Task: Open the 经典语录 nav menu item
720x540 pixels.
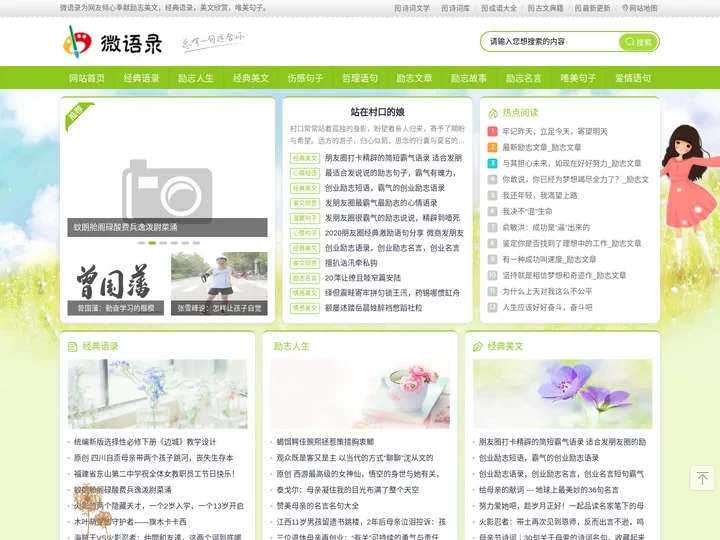Action: point(141,78)
